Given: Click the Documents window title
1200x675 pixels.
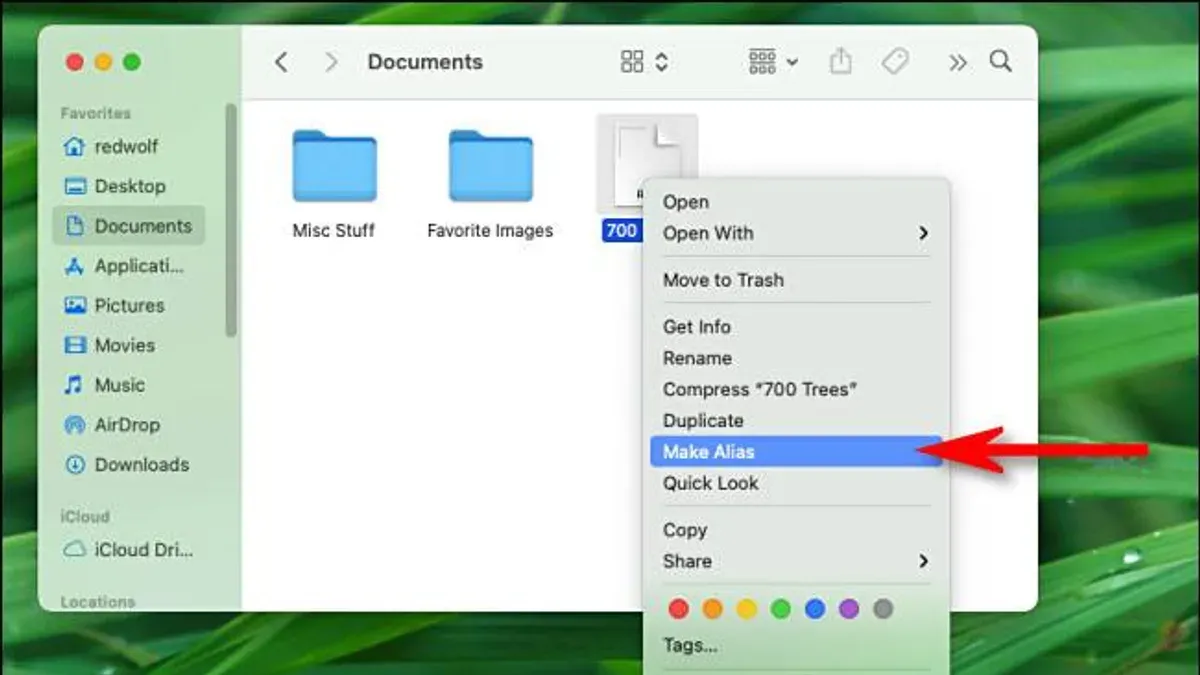Looking at the screenshot, I should (x=425, y=62).
